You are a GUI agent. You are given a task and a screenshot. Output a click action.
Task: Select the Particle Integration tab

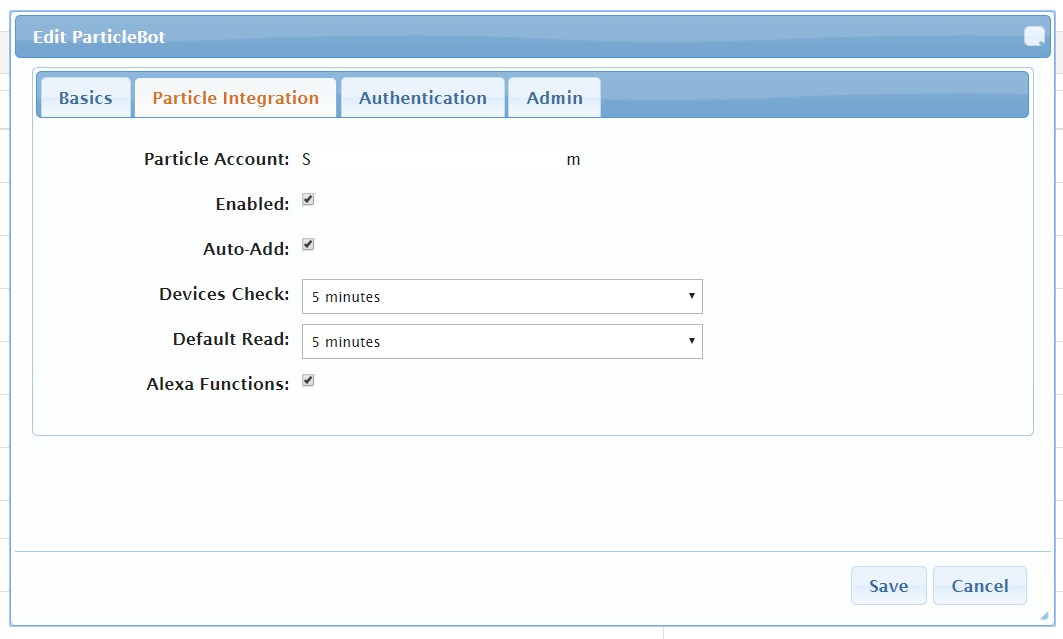(235, 98)
